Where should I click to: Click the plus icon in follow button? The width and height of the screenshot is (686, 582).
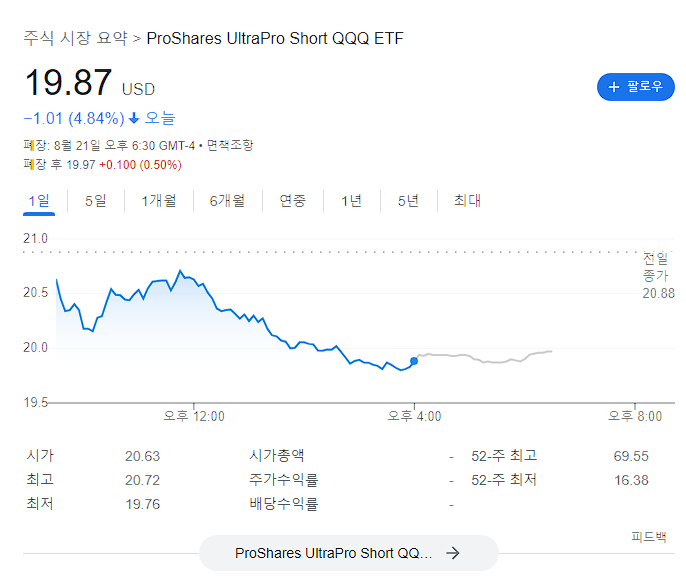point(614,87)
